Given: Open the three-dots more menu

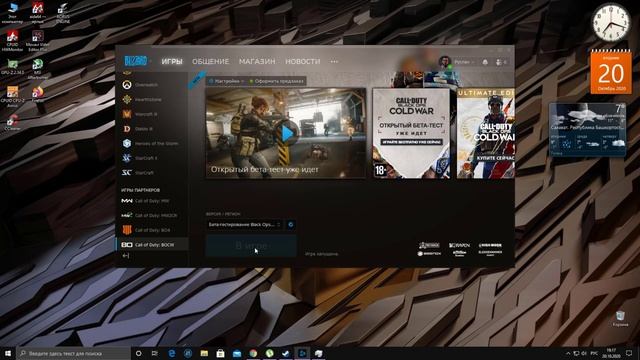Looking at the screenshot, I should pyautogui.click(x=334, y=62).
